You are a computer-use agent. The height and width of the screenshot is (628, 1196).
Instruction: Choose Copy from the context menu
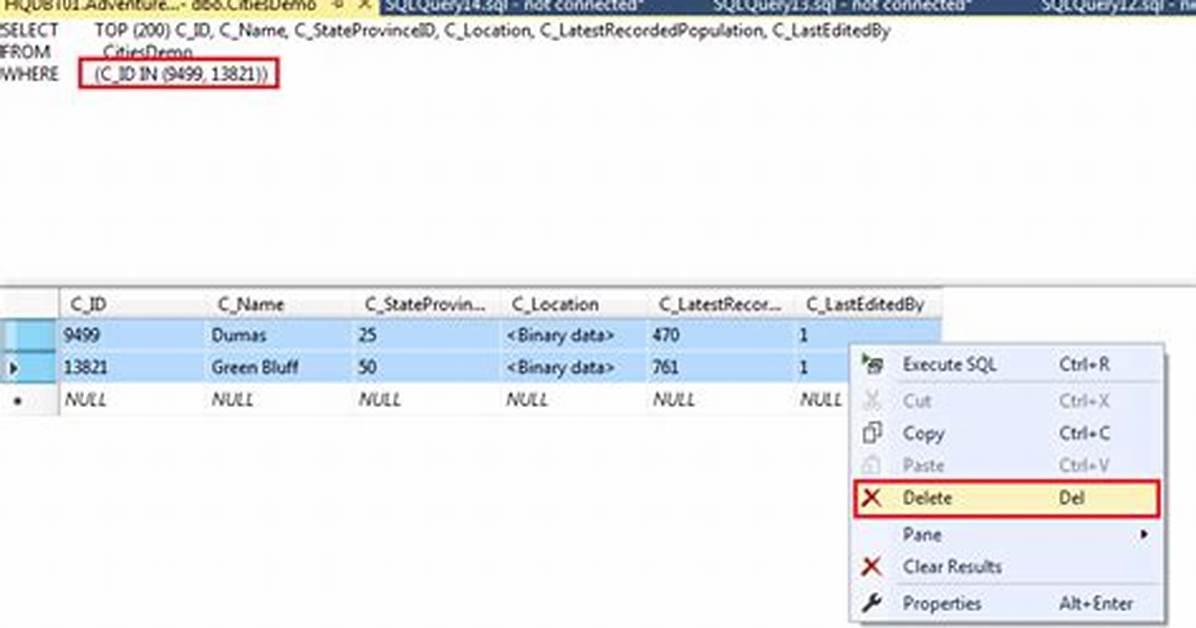(1007, 433)
